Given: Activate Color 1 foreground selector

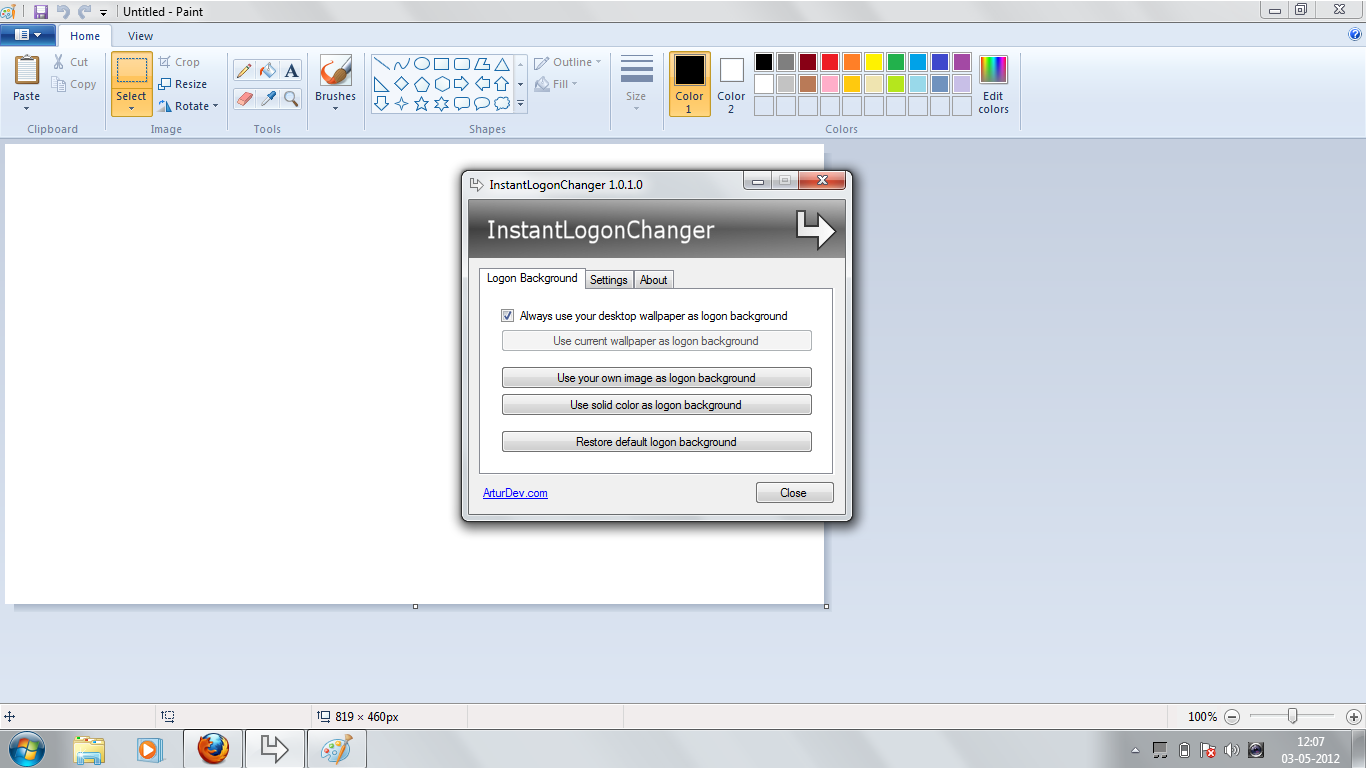Looking at the screenshot, I should pos(689,84).
